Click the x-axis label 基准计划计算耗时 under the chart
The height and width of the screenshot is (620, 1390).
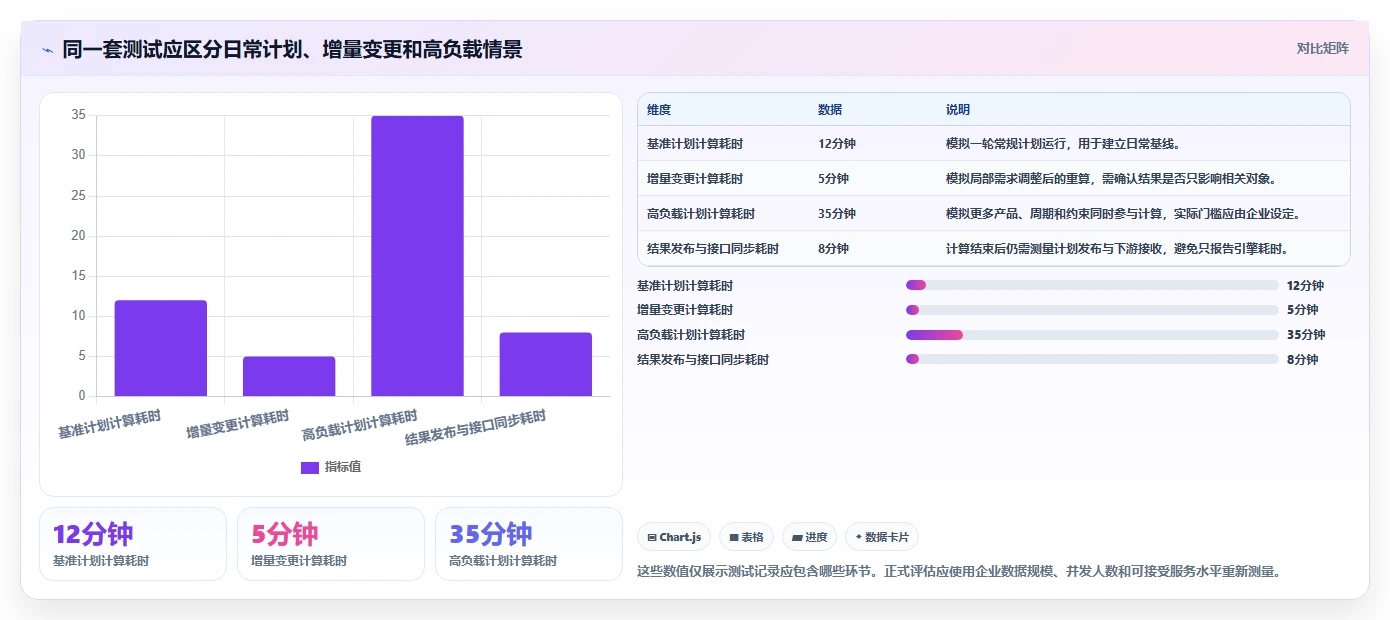coord(109,424)
